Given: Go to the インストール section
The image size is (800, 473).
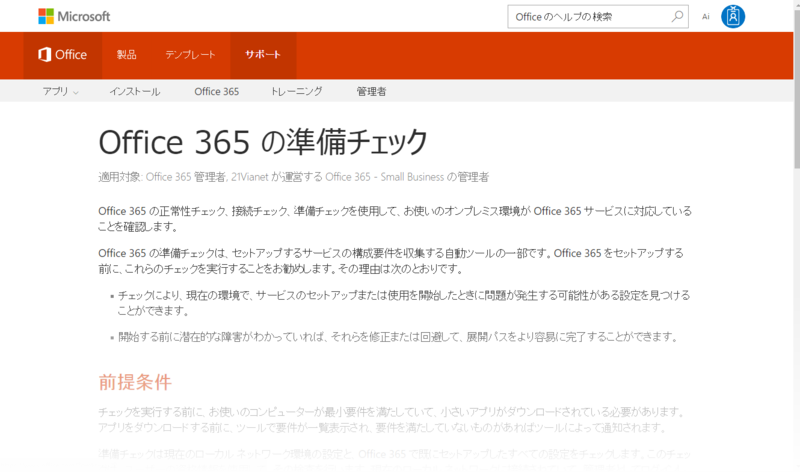Looking at the screenshot, I should 135,91.
